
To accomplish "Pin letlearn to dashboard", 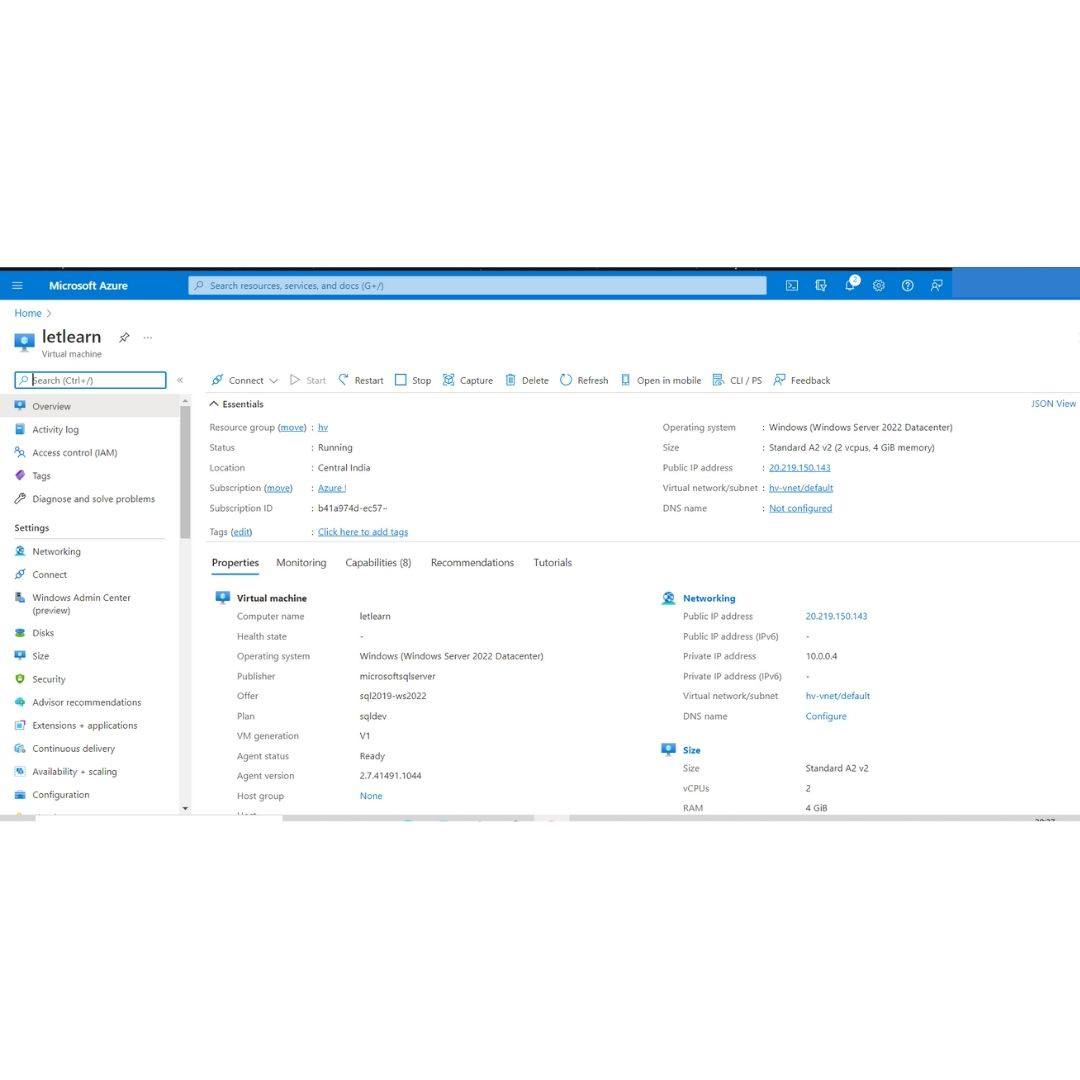I will coord(124,338).
